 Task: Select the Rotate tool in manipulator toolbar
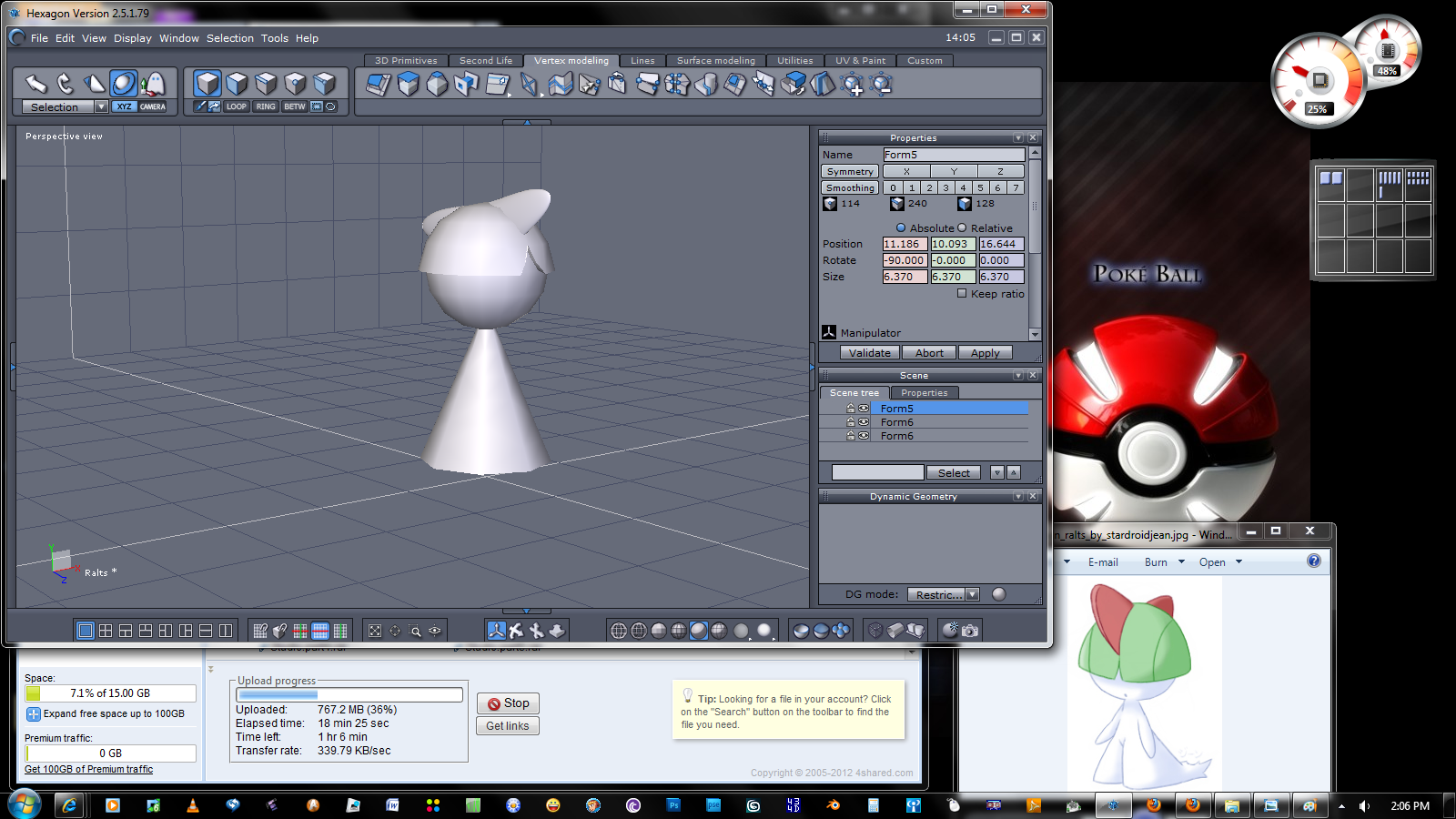65,84
